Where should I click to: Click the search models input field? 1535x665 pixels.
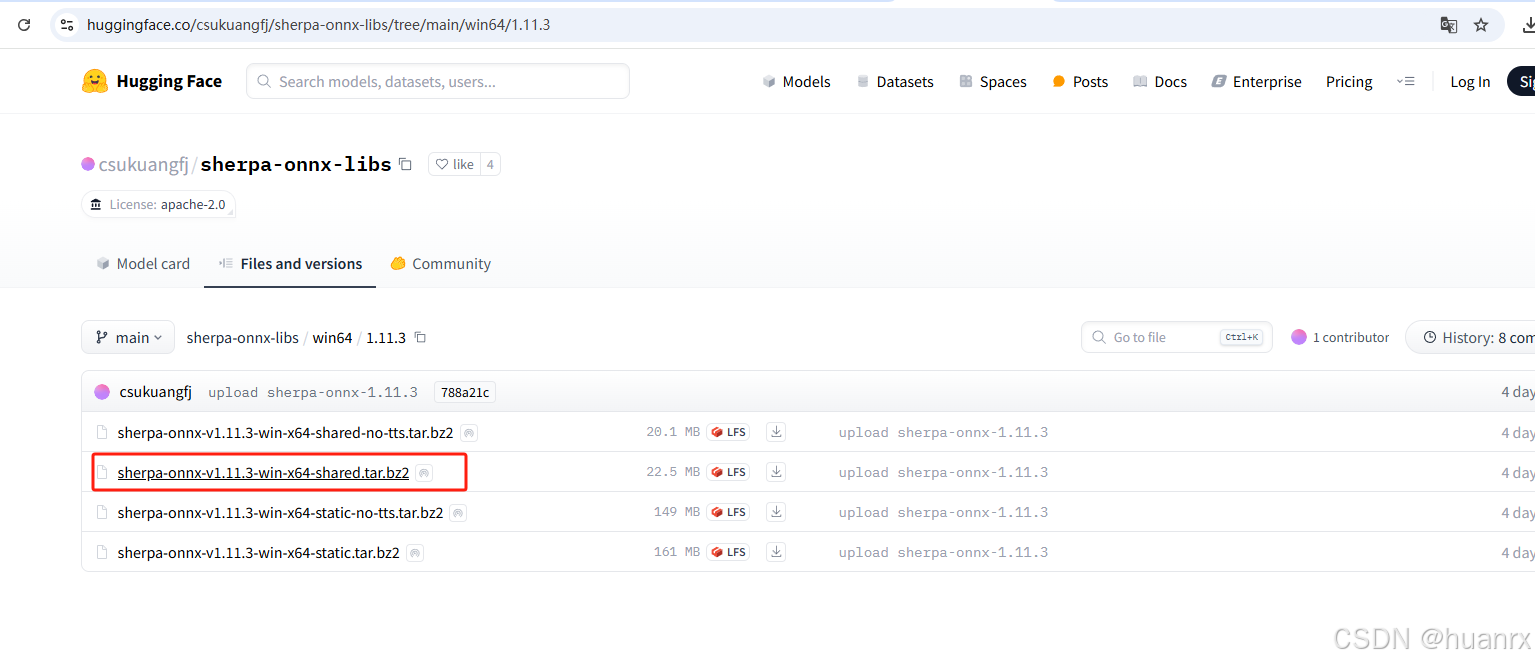(x=438, y=81)
